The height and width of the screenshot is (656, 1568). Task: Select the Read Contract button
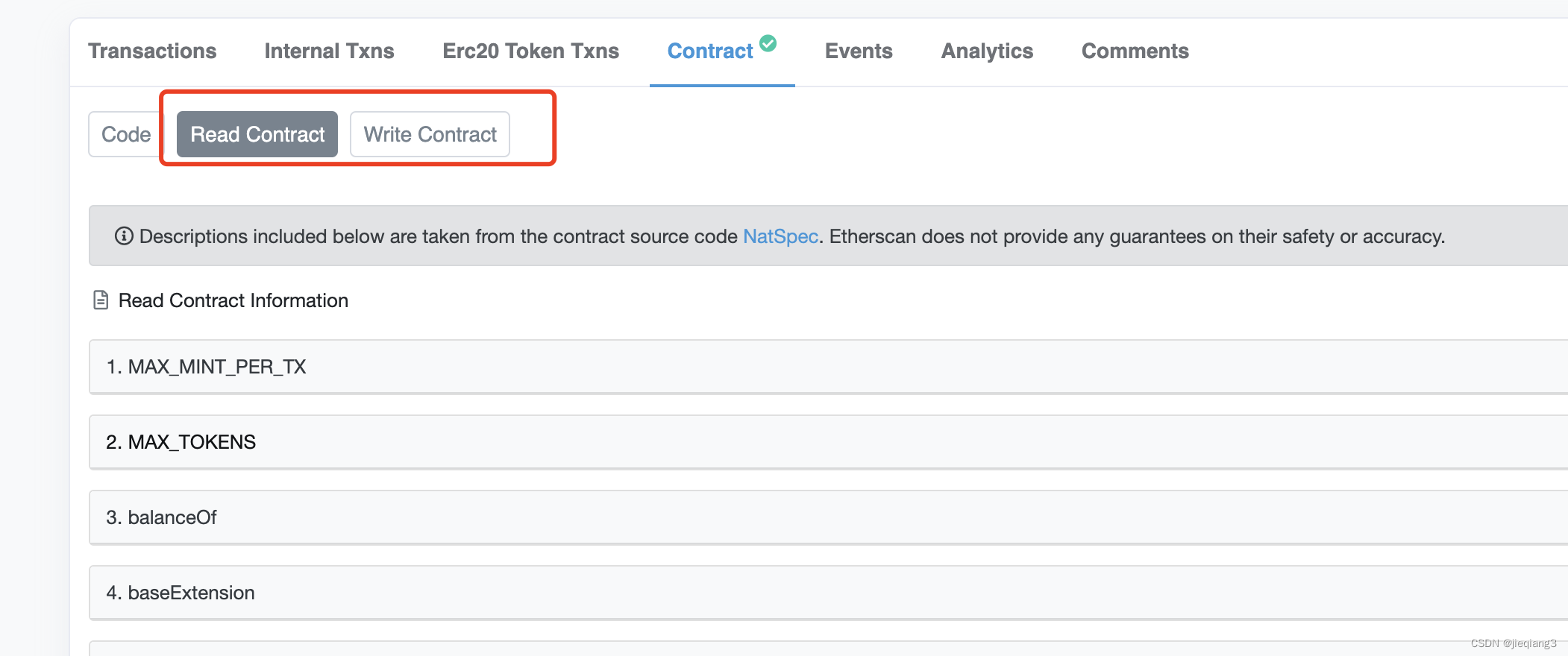(x=257, y=134)
